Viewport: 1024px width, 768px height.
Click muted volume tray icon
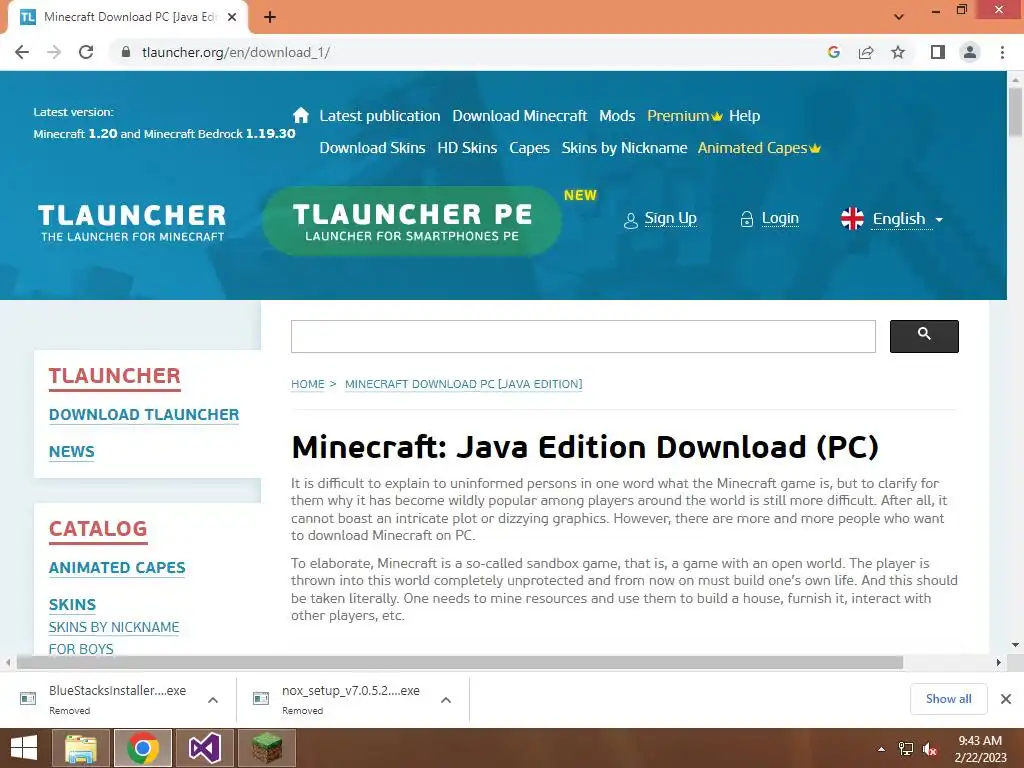pos(930,749)
